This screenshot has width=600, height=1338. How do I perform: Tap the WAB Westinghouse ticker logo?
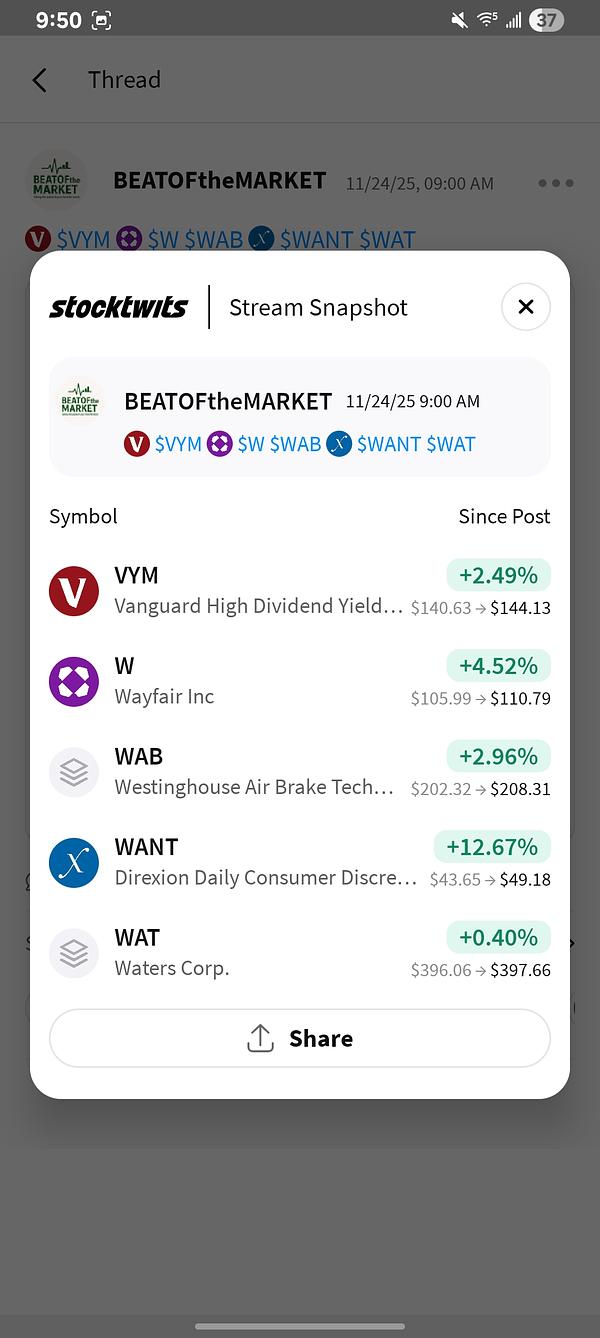pyautogui.click(x=74, y=772)
